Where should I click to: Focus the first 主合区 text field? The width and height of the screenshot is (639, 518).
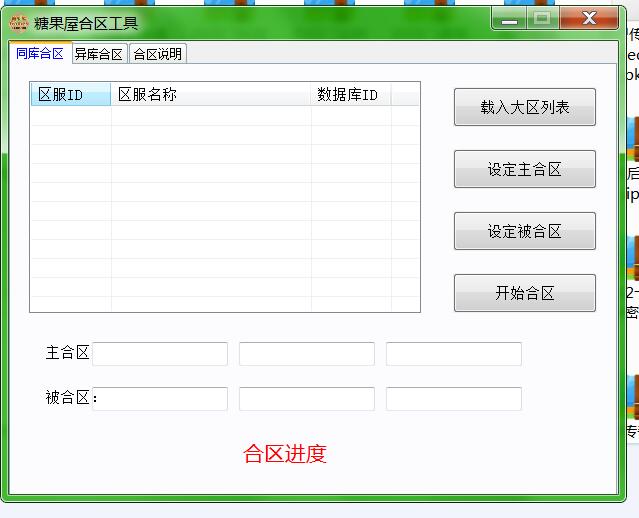[160, 354]
